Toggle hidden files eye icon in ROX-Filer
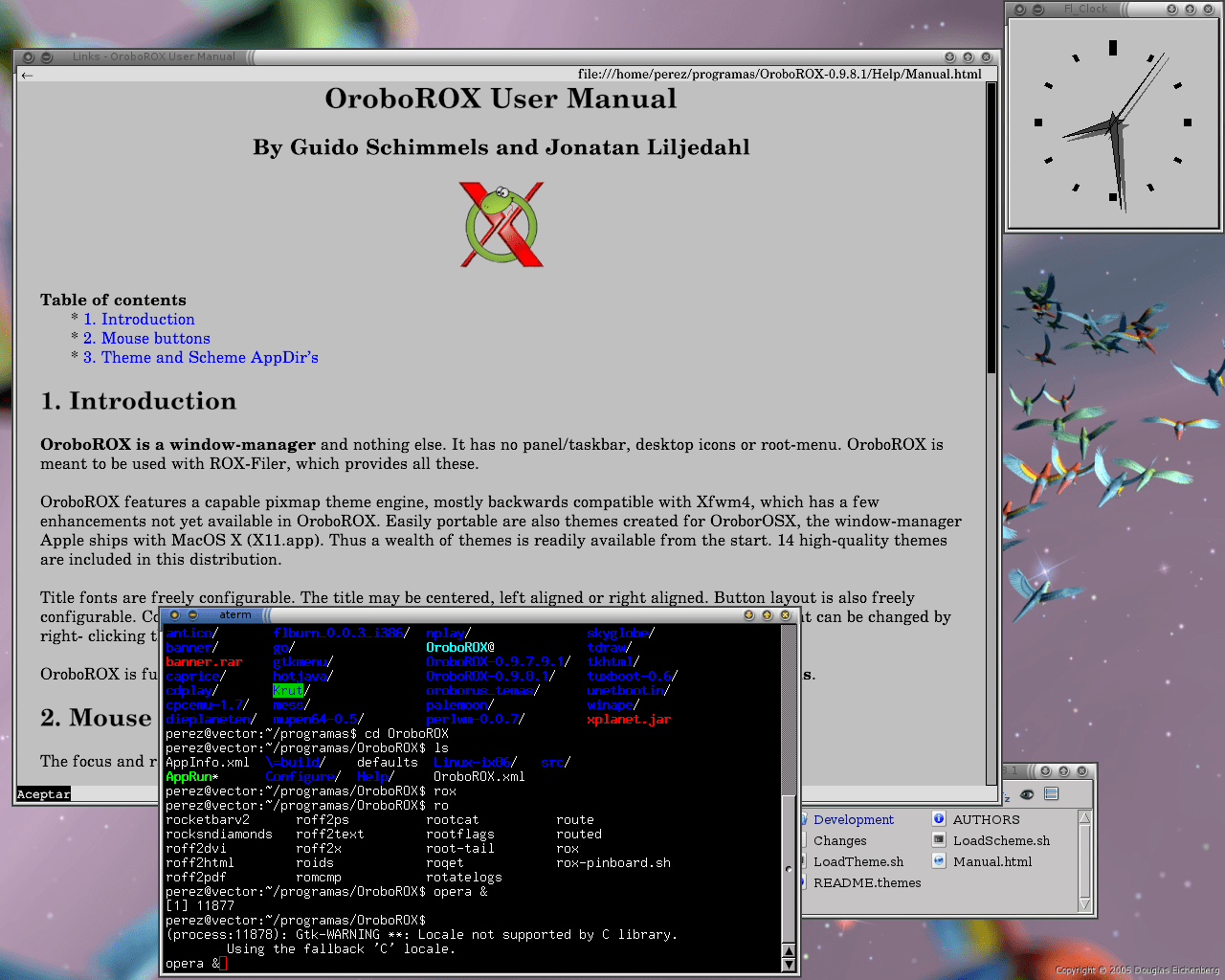 [1027, 794]
